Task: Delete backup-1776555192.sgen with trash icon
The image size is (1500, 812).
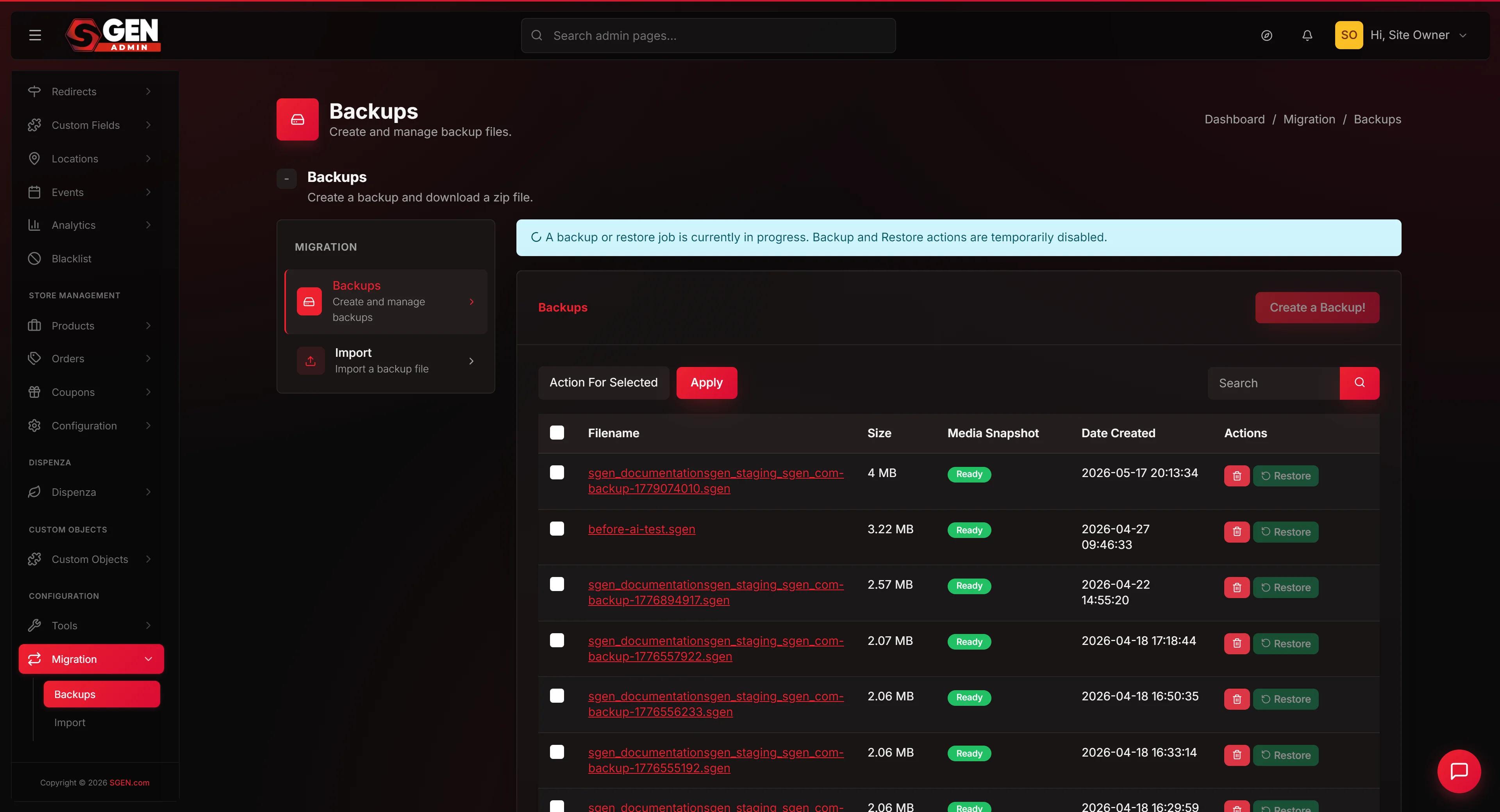Action: tap(1237, 755)
